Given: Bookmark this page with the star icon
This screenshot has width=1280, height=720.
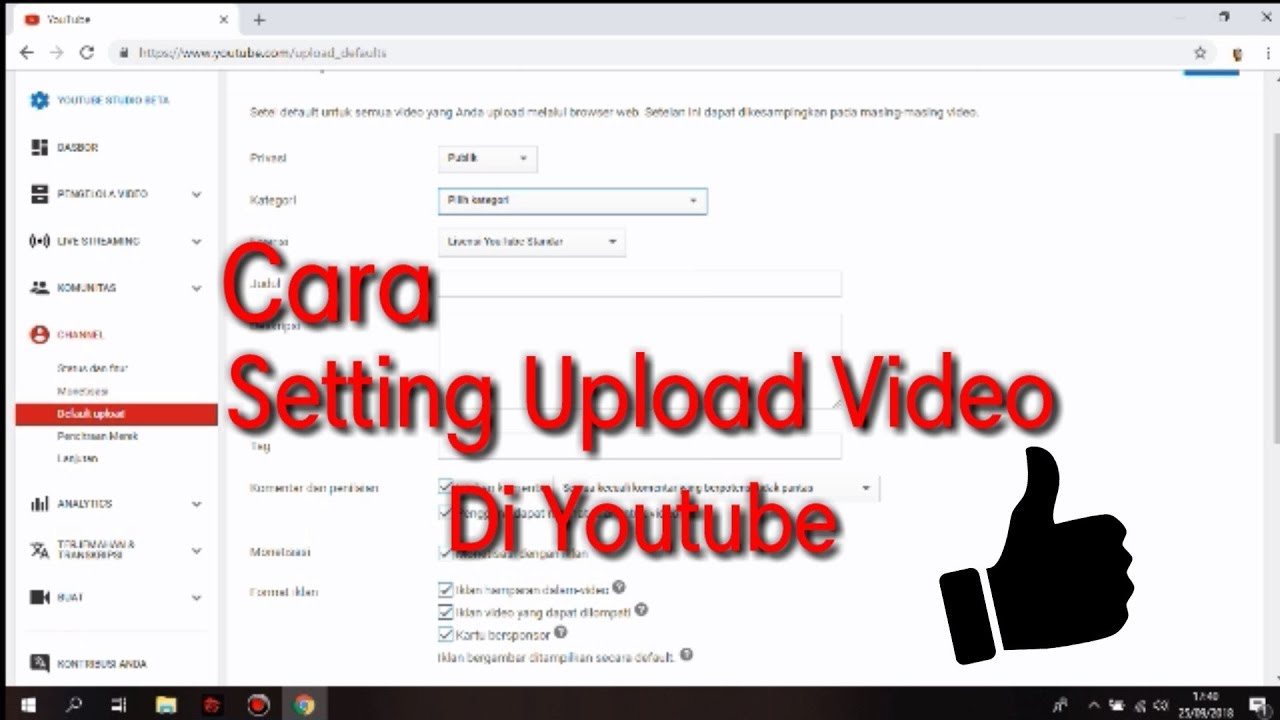Looking at the screenshot, I should click(1200, 53).
